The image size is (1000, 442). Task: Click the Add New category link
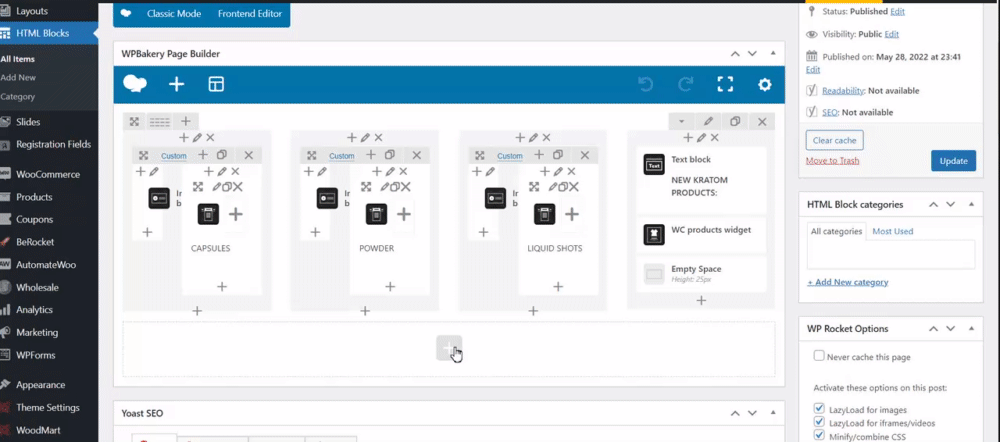tap(848, 282)
